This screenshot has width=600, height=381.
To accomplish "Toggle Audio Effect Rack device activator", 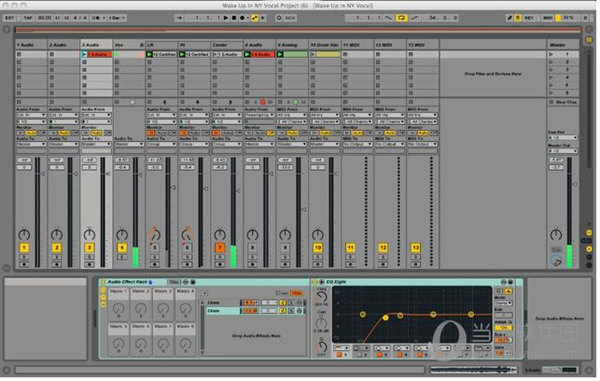I will [103, 282].
